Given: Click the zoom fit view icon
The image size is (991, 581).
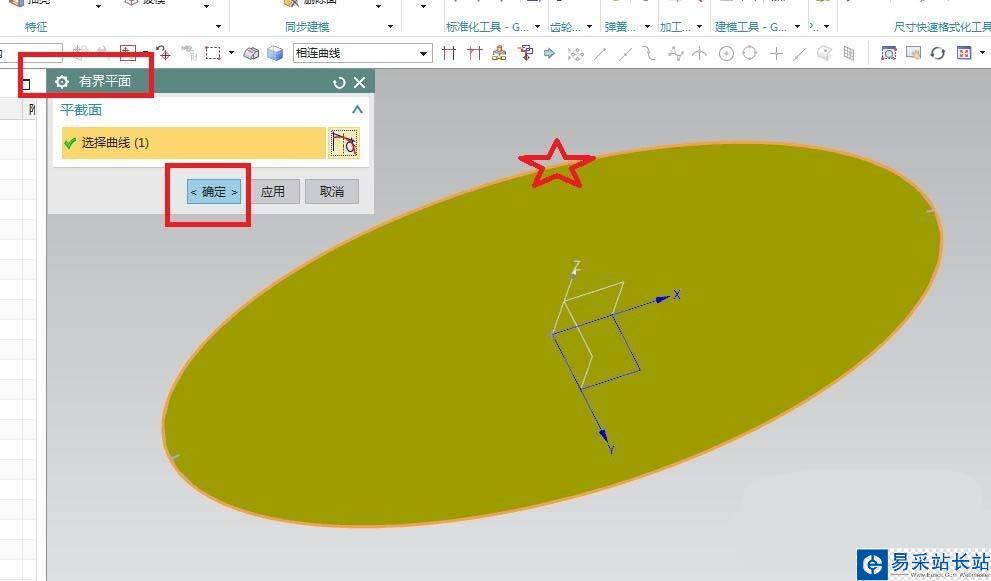Looking at the screenshot, I should click(889, 53).
